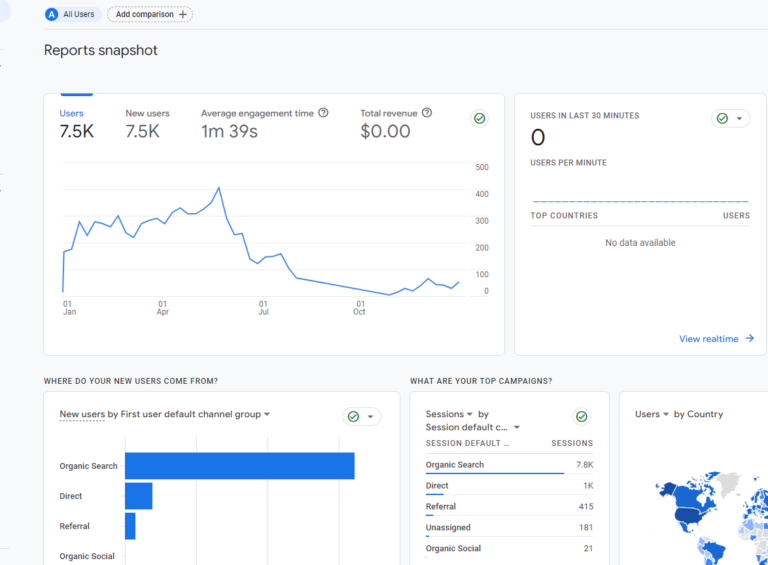
Task: Click the check icon on Sessions campaigns card
Action: [581, 417]
